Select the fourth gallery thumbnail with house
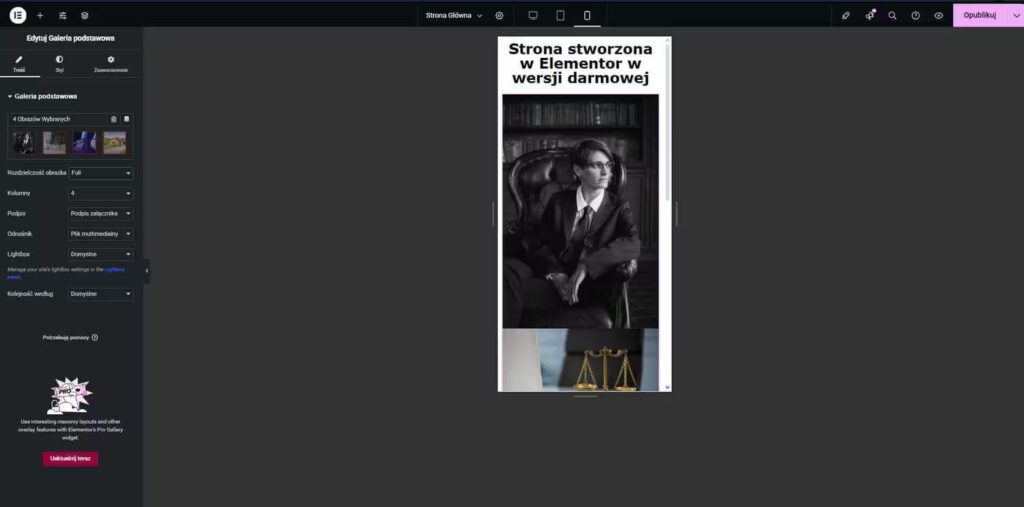This screenshot has height=507, width=1024. (114, 142)
